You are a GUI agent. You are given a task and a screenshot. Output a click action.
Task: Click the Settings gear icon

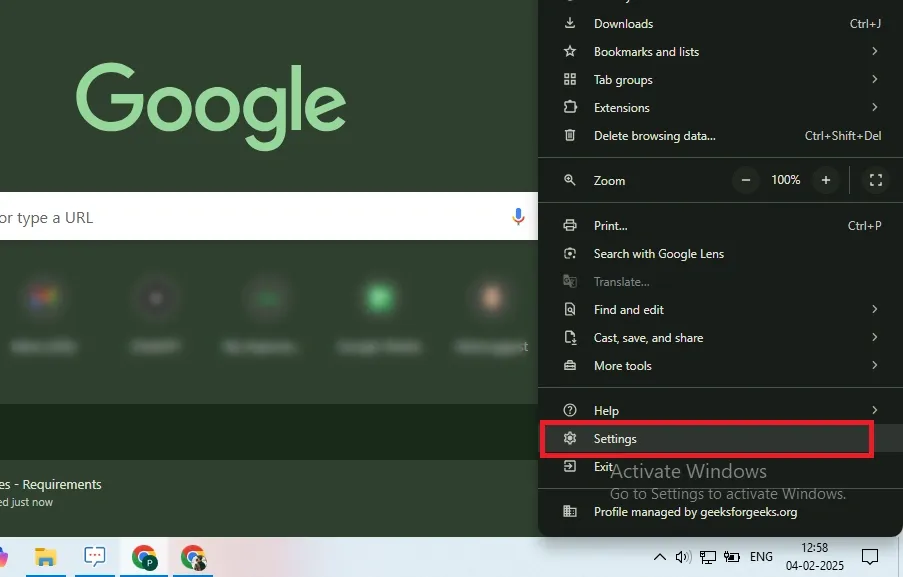[570, 438]
